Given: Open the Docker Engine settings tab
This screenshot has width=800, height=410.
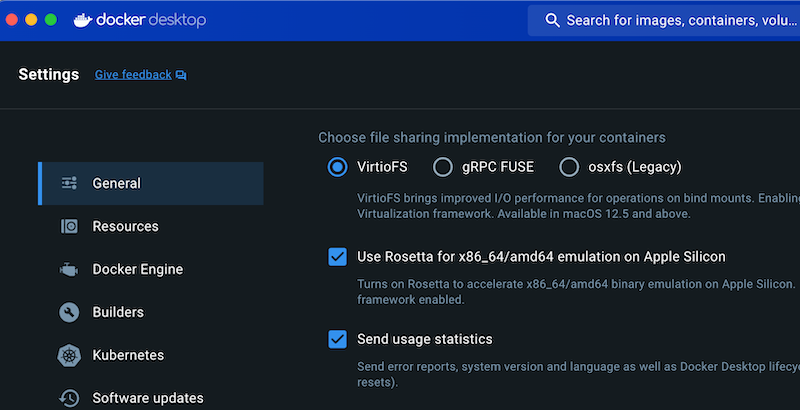Looking at the screenshot, I should tap(151, 269).
